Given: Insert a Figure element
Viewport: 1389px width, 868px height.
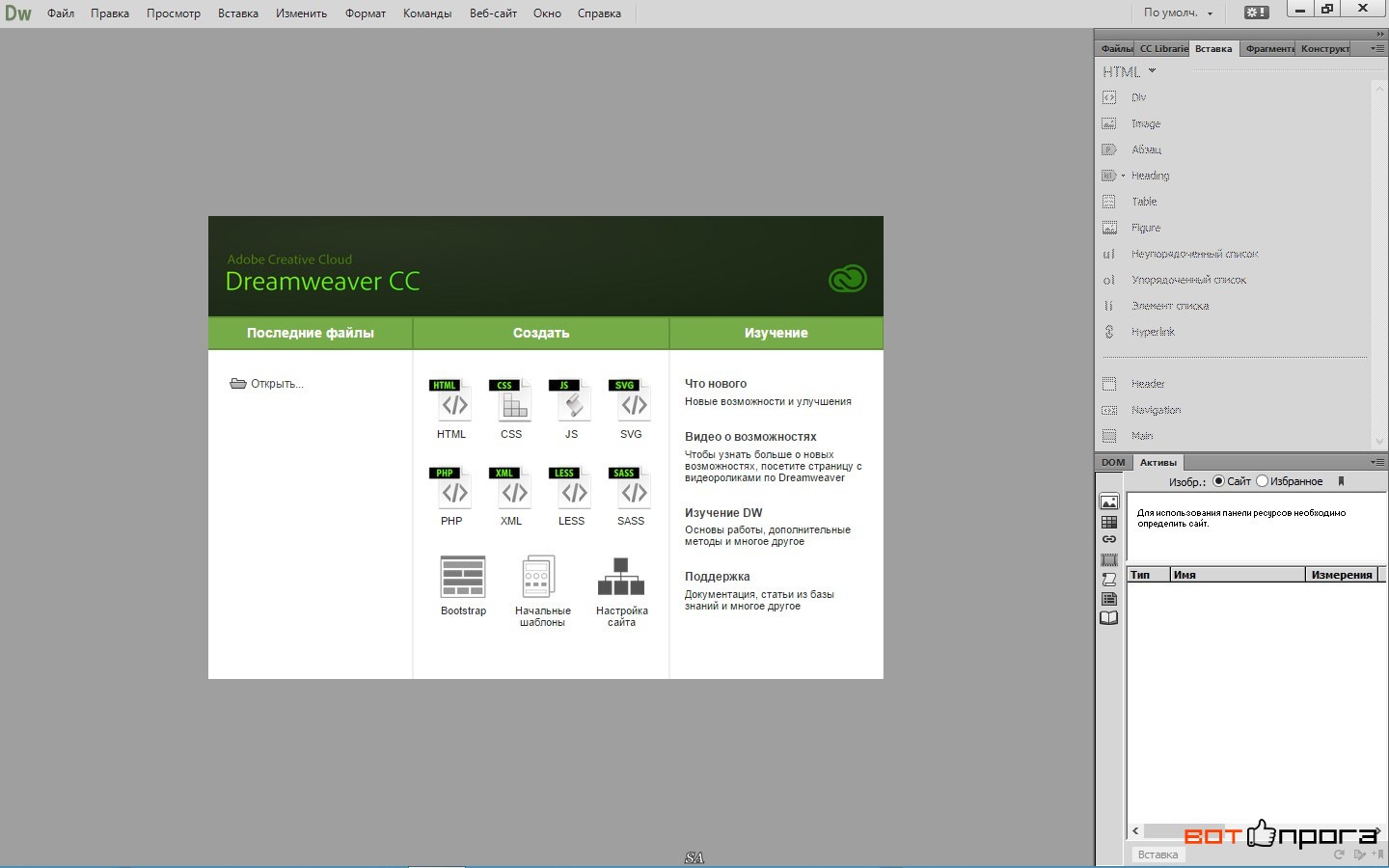Looking at the screenshot, I should [1131, 228].
